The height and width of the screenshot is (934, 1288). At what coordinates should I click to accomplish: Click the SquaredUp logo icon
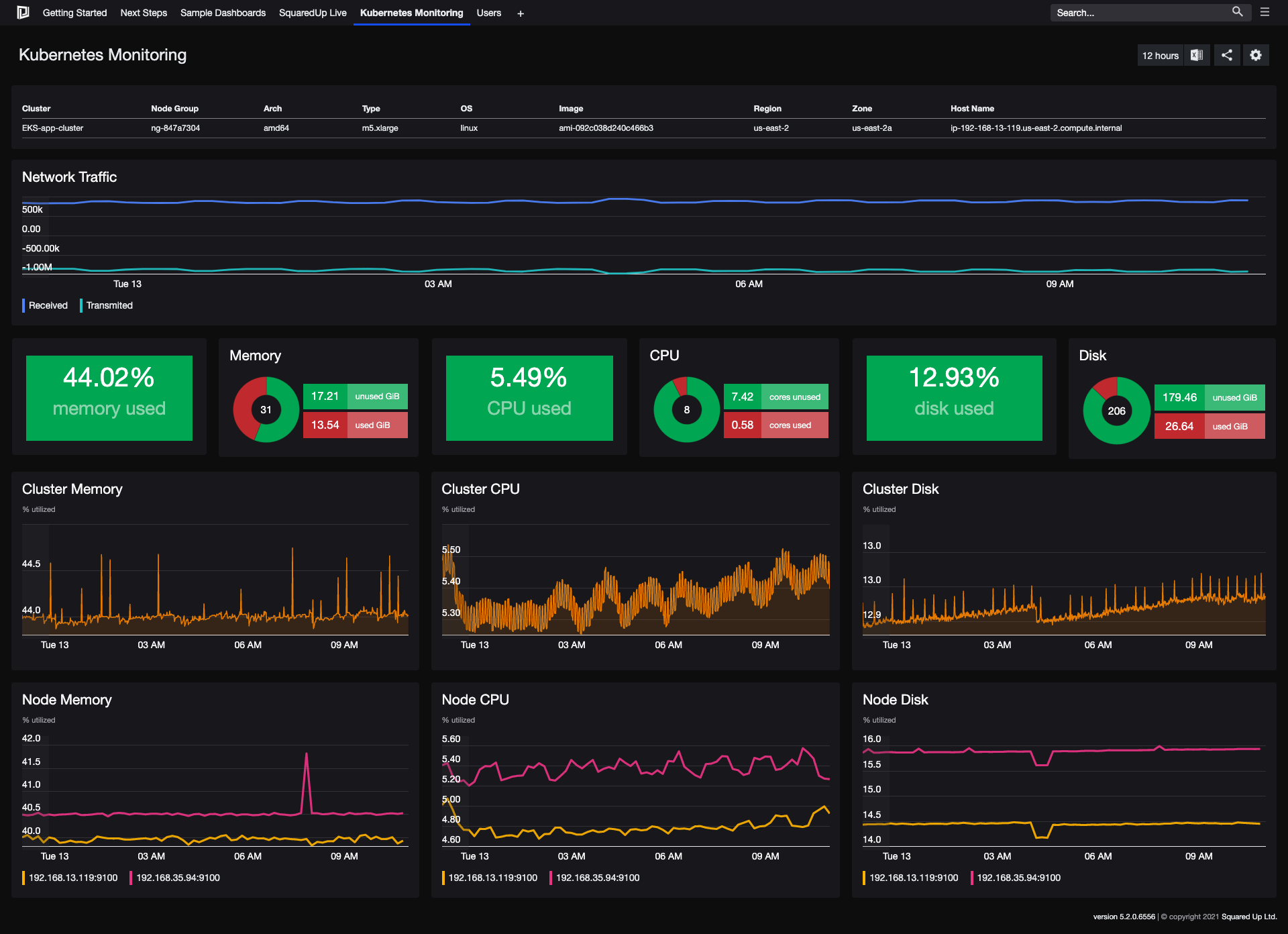coord(23,12)
